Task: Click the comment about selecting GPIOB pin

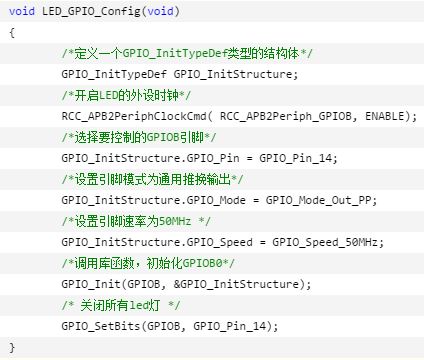Action: click(139, 137)
